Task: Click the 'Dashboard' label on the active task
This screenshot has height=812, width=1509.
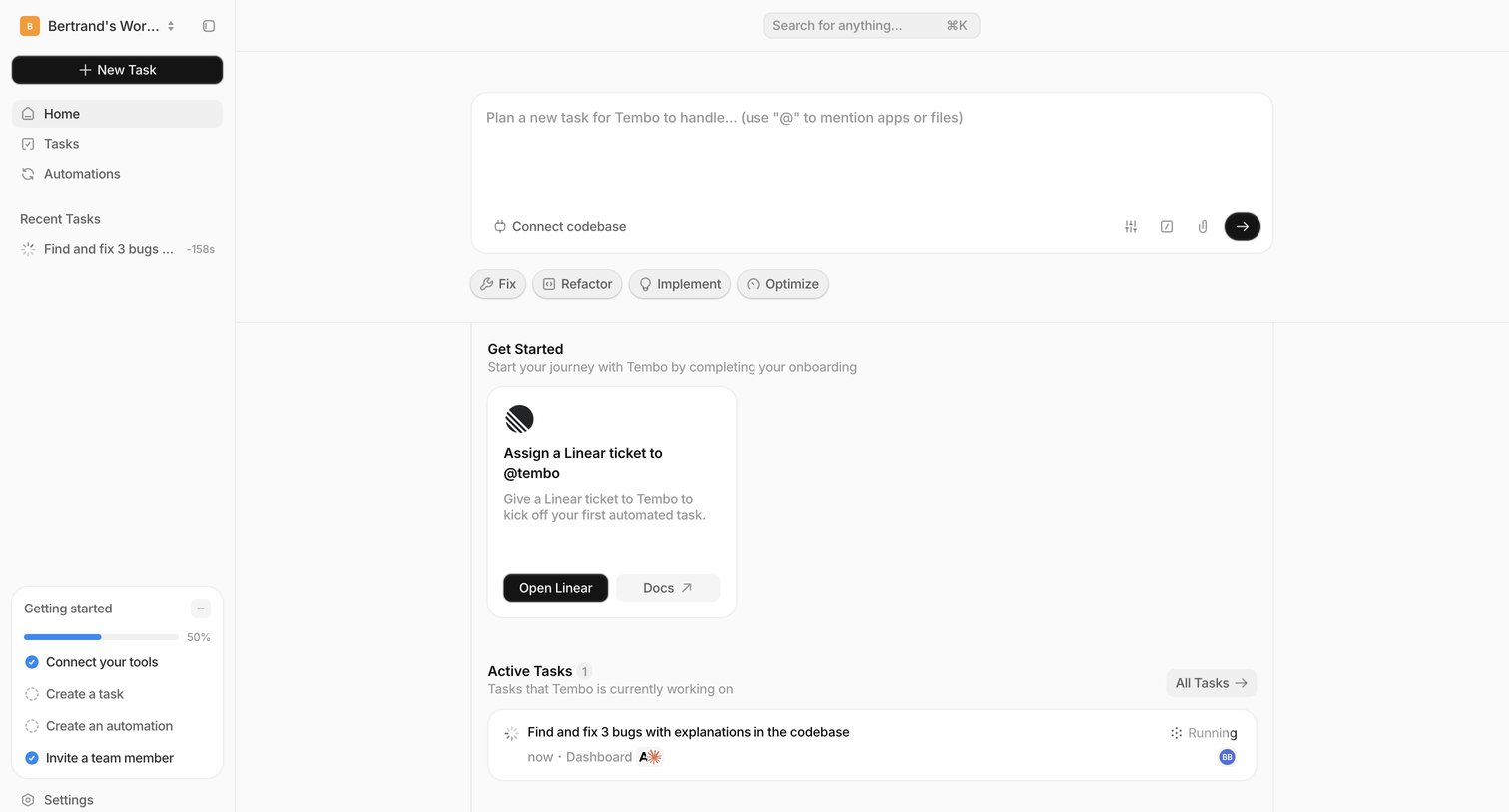Action: pyautogui.click(x=599, y=757)
